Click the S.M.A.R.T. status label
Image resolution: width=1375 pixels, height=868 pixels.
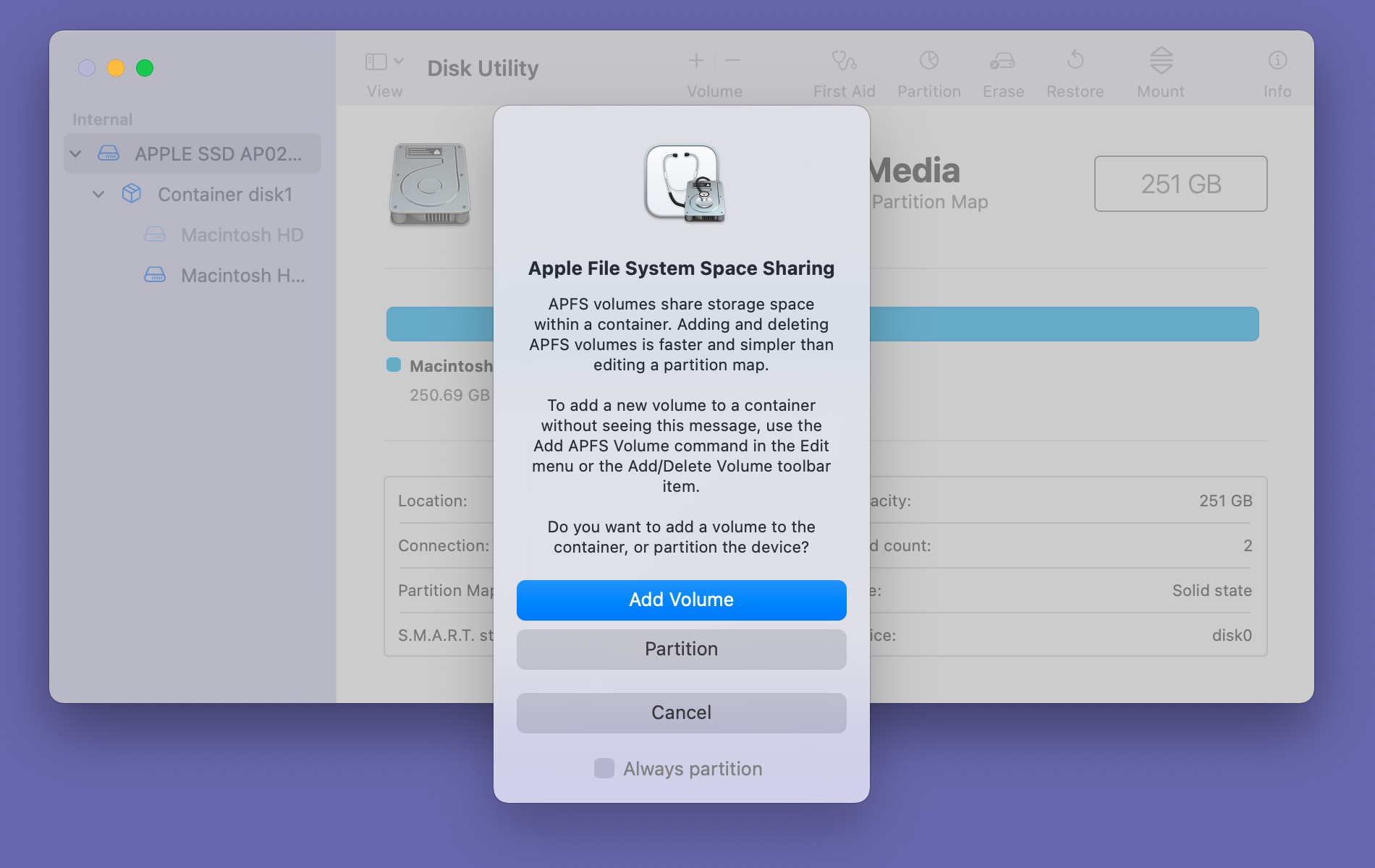445,635
